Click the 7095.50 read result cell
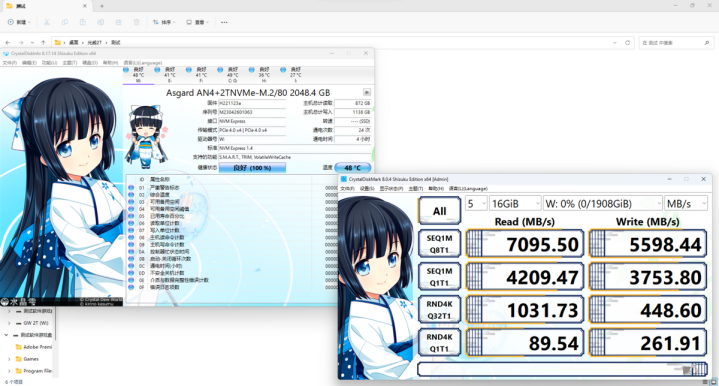 coord(525,244)
